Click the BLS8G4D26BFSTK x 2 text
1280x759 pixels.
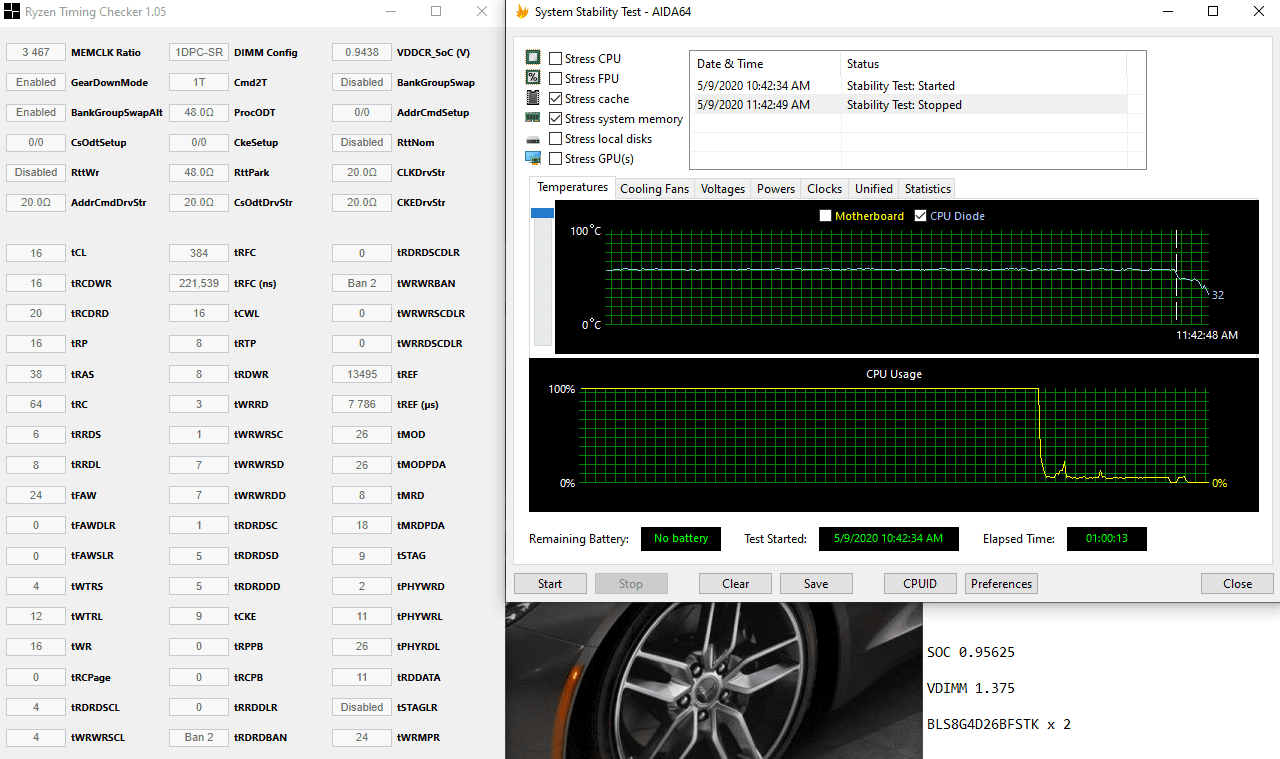[x=999, y=724]
